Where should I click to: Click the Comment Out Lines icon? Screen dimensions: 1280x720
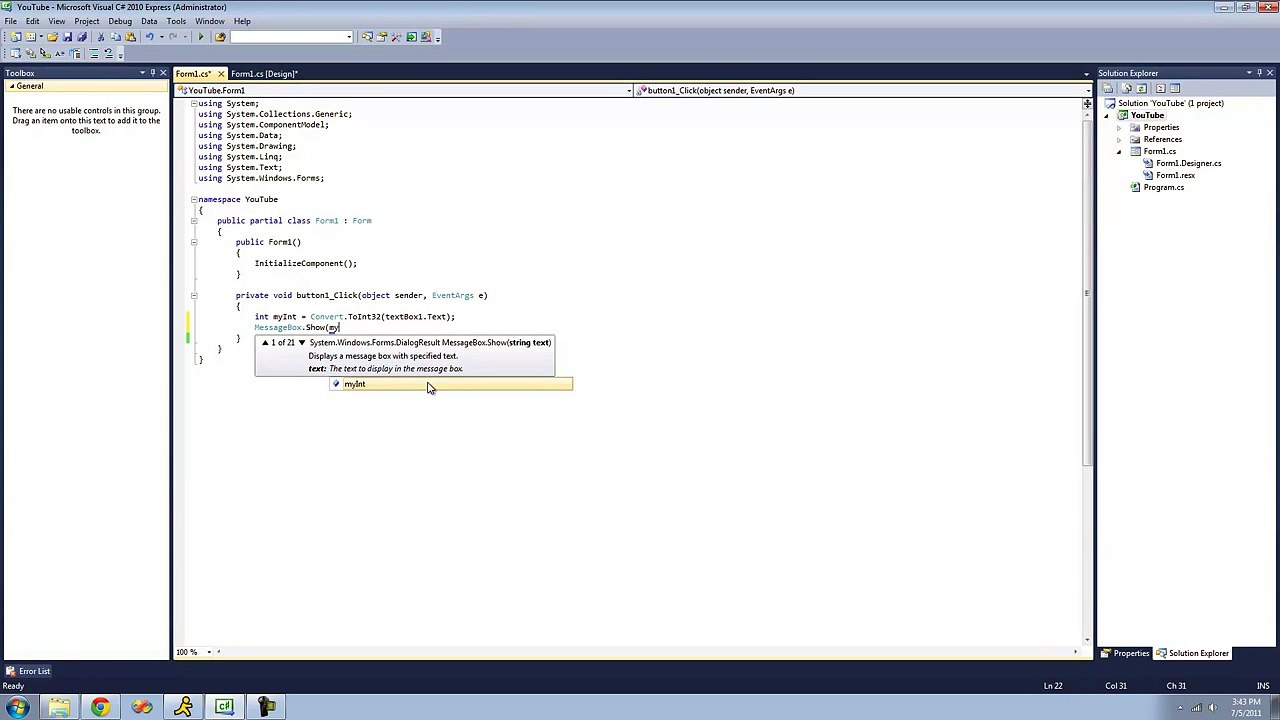pos(94,53)
